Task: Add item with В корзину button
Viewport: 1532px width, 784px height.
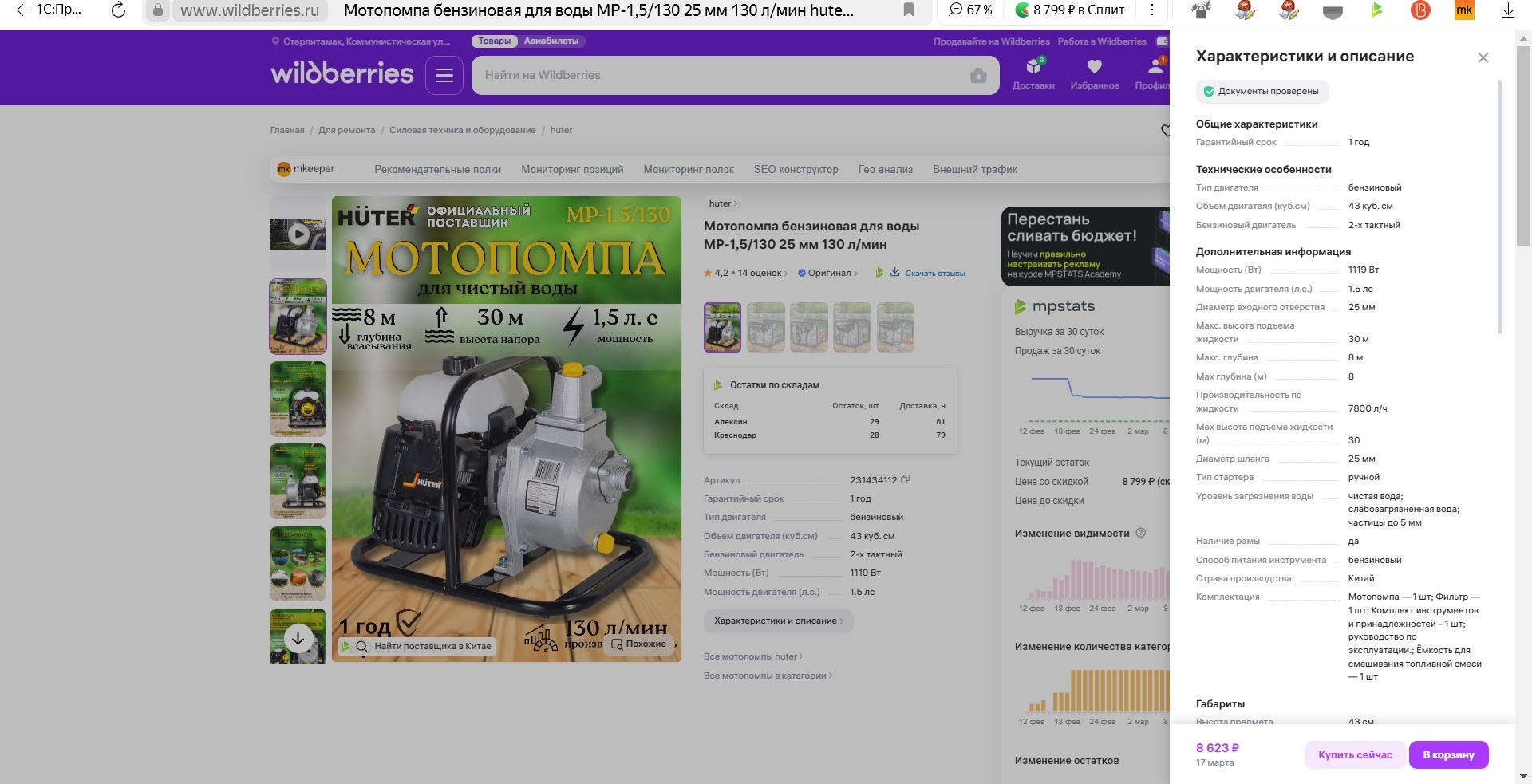Action: (1448, 754)
